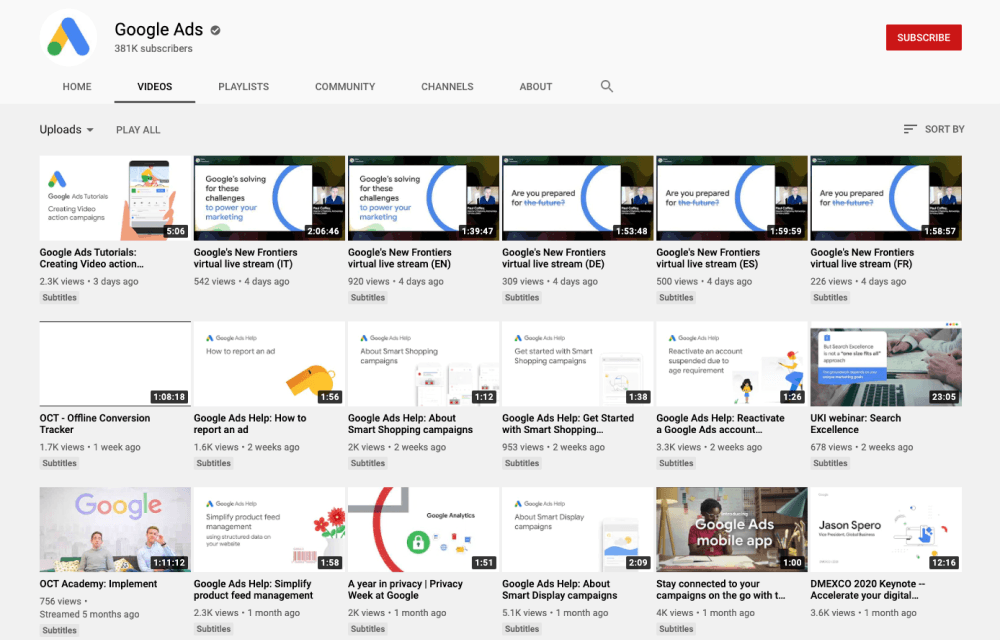This screenshot has width=1000, height=640.
Task: Click the Sort By filter icon
Action: (910, 129)
